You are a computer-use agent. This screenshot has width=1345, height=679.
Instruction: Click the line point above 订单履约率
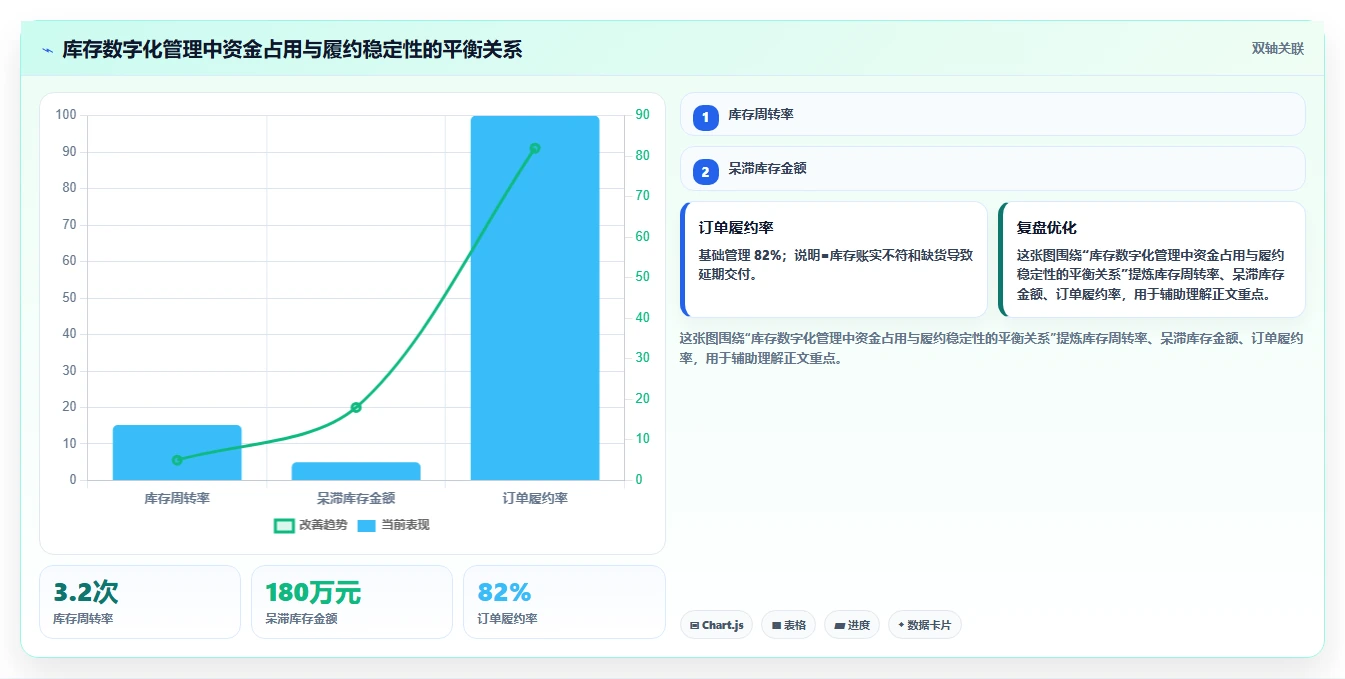pos(535,148)
